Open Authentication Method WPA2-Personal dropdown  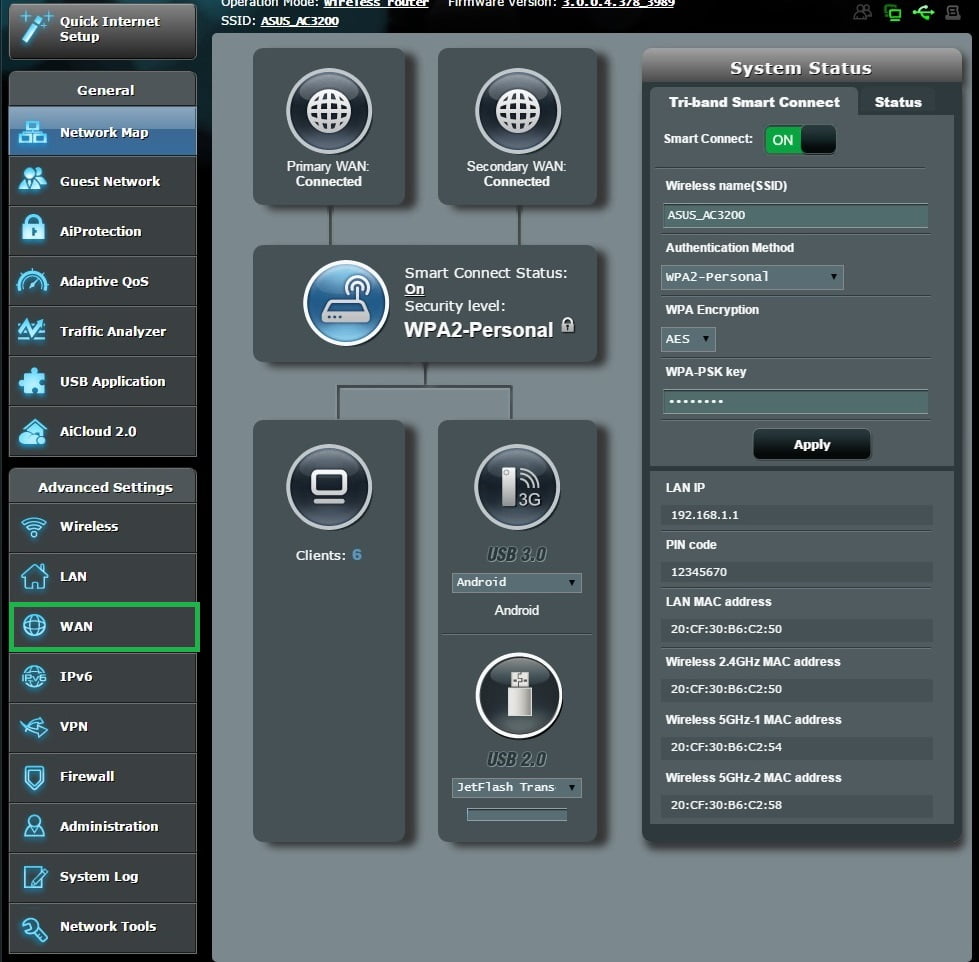point(752,277)
